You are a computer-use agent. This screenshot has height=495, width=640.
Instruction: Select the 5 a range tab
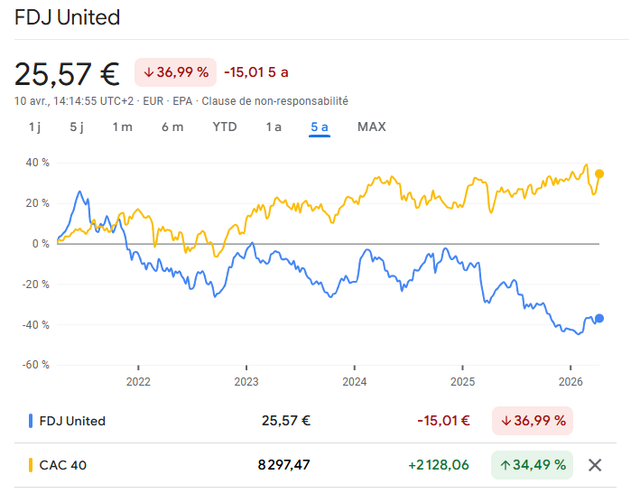[320, 127]
